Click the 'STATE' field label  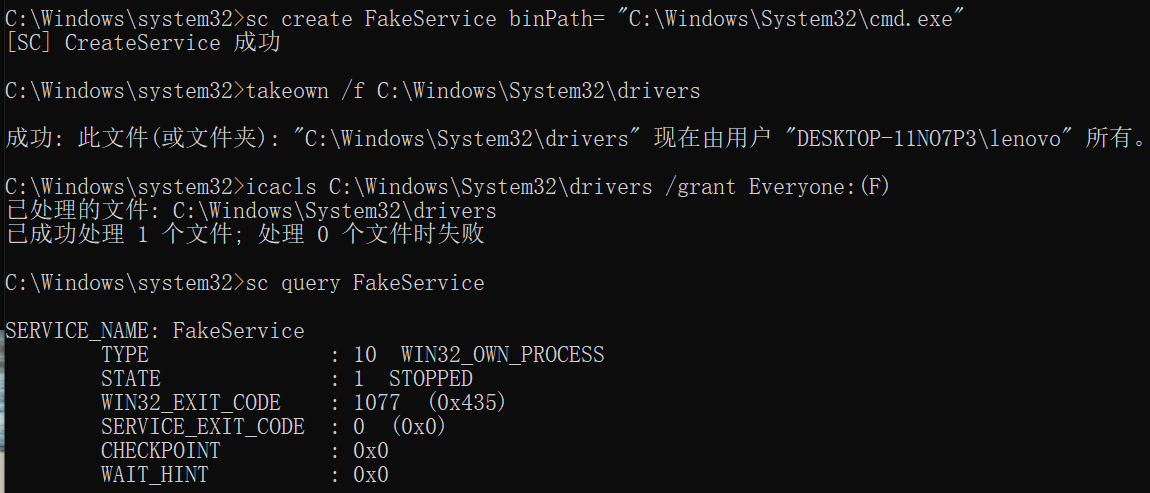(131, 379)
